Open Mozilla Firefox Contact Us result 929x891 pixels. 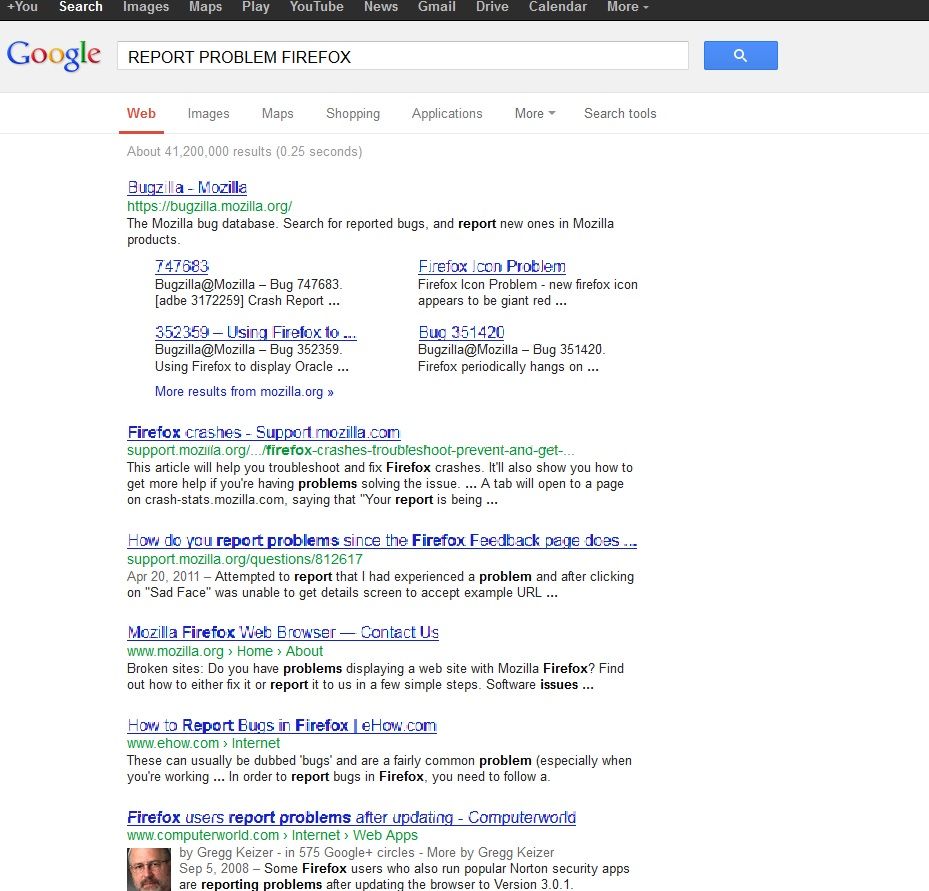[283, 632]
